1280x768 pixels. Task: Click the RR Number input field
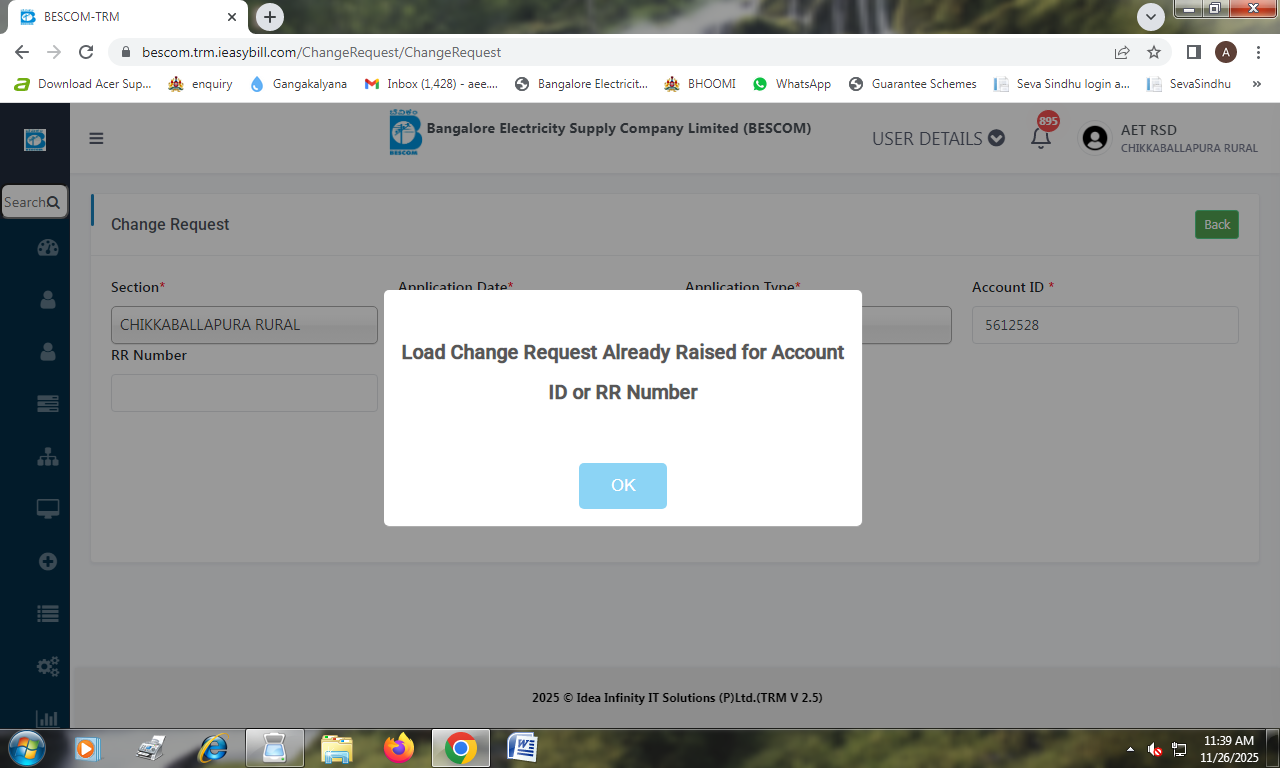(x=244, y=393)
